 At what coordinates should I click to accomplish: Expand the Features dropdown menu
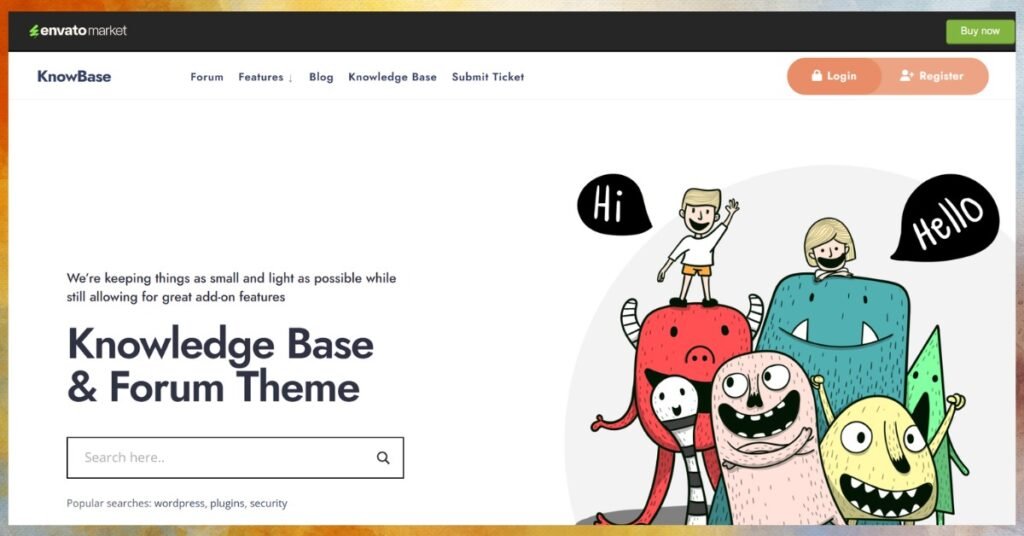(265, 77)
